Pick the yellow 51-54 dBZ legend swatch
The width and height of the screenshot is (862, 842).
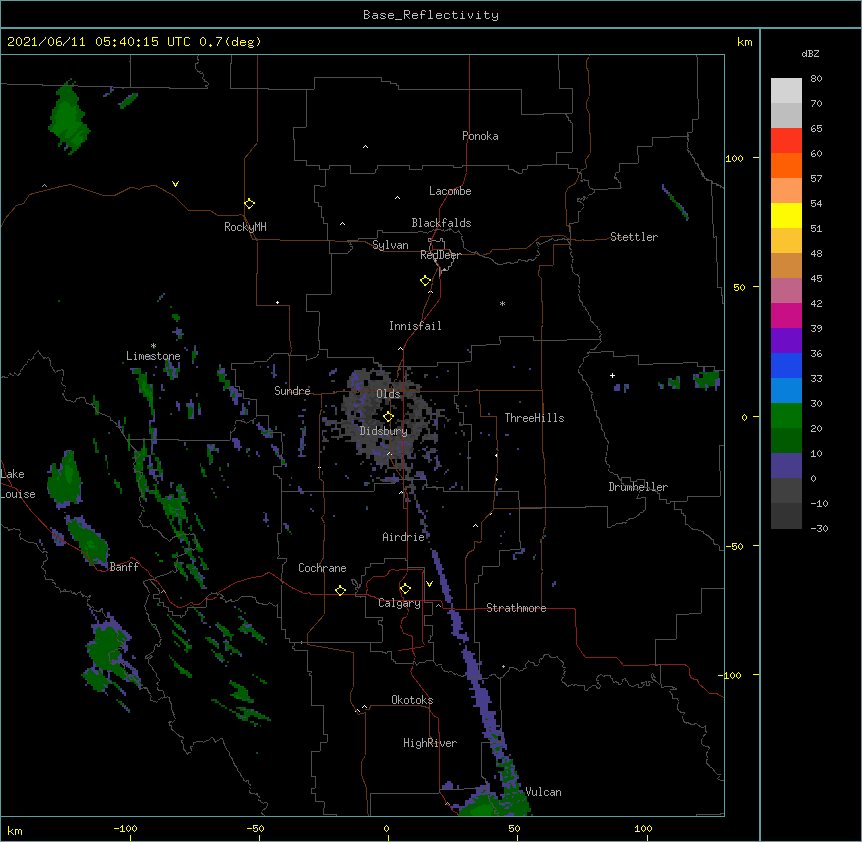click(x=786, y=215)
